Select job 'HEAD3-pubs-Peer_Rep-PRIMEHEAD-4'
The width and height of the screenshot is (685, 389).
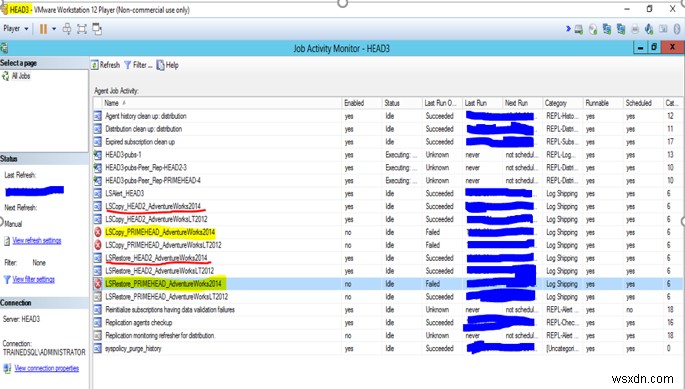(153, 181)
